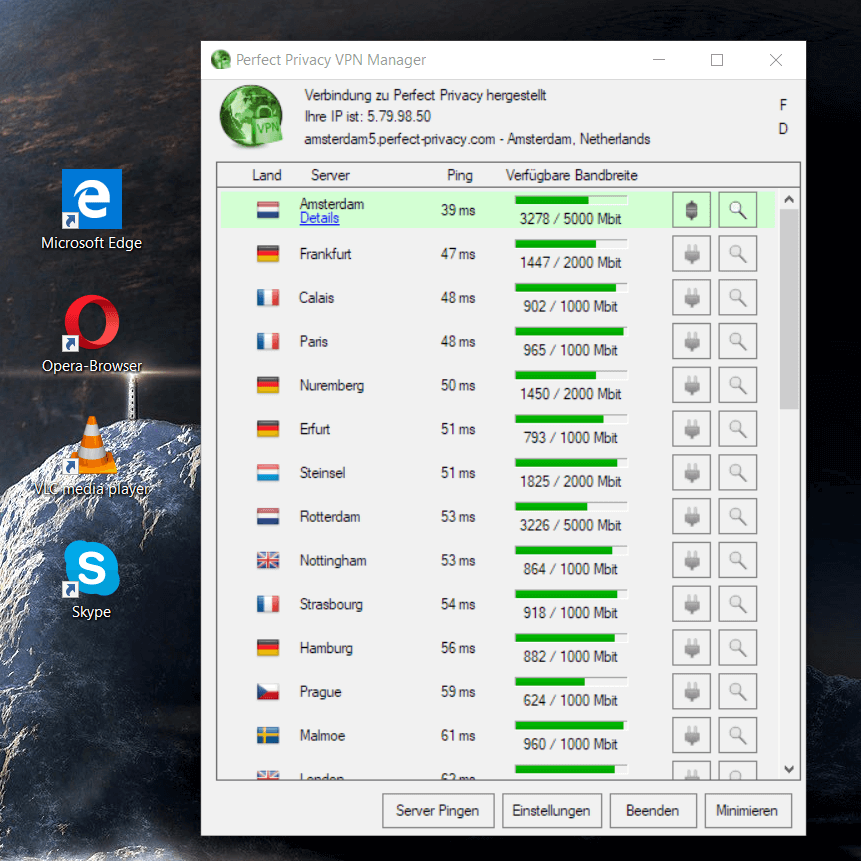Click the 39 ms ping value

pyautogui.click(x=458, y=210)
